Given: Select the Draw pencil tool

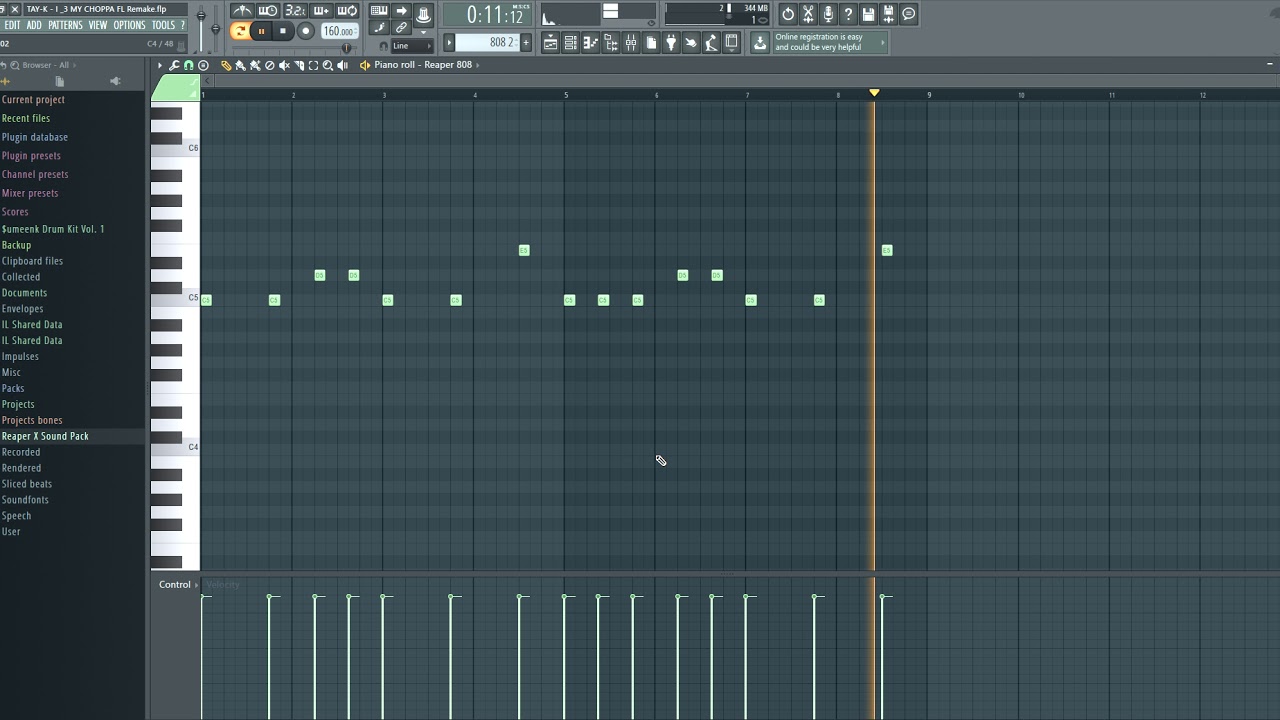Looking at the screenshot, I should pyautogui.click(x=226, y=65).
